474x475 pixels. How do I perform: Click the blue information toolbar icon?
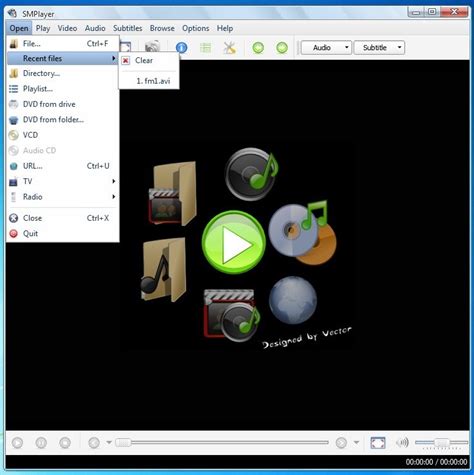[181, 48]
